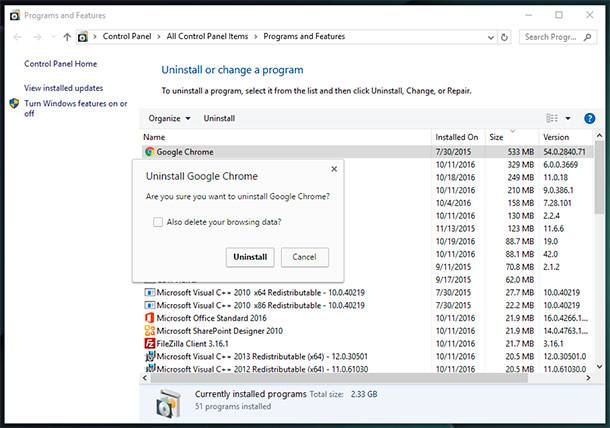Select Visual C++ 2012 Redistributable (x64) row
The width and height of the screenshot is (610, 428).
click(x=368, y=368)
